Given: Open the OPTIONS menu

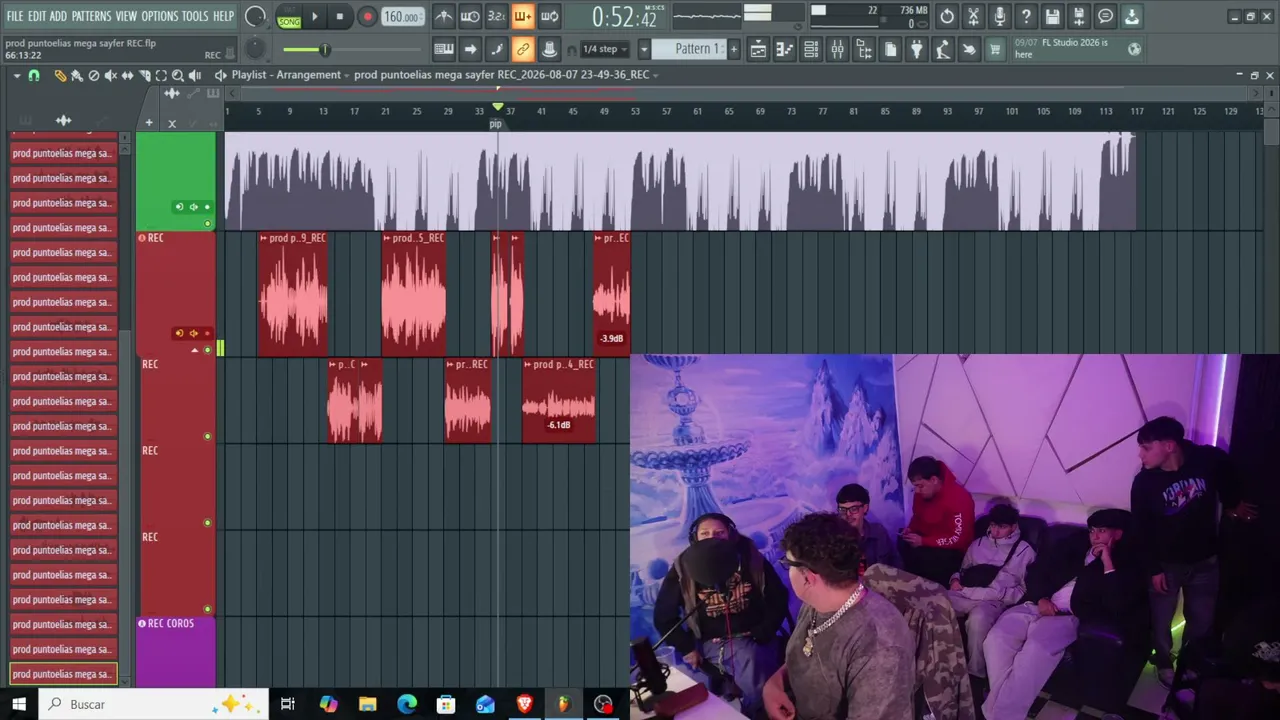Looking at the screenshot, I should [x=160, y=16].
